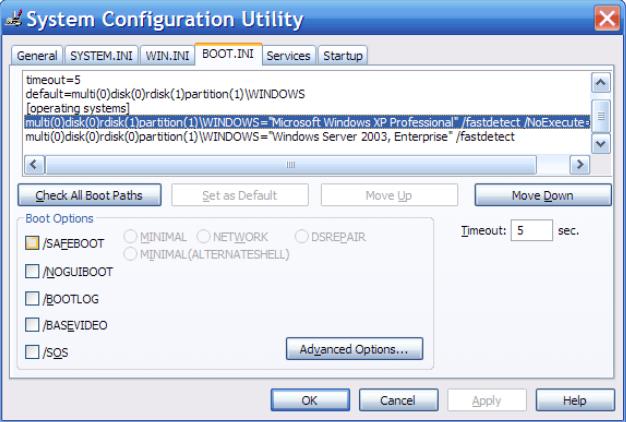This screenshot has width=626, height=422.
Task: Select the BOOT.INI tab
Action: click(228, 54)
